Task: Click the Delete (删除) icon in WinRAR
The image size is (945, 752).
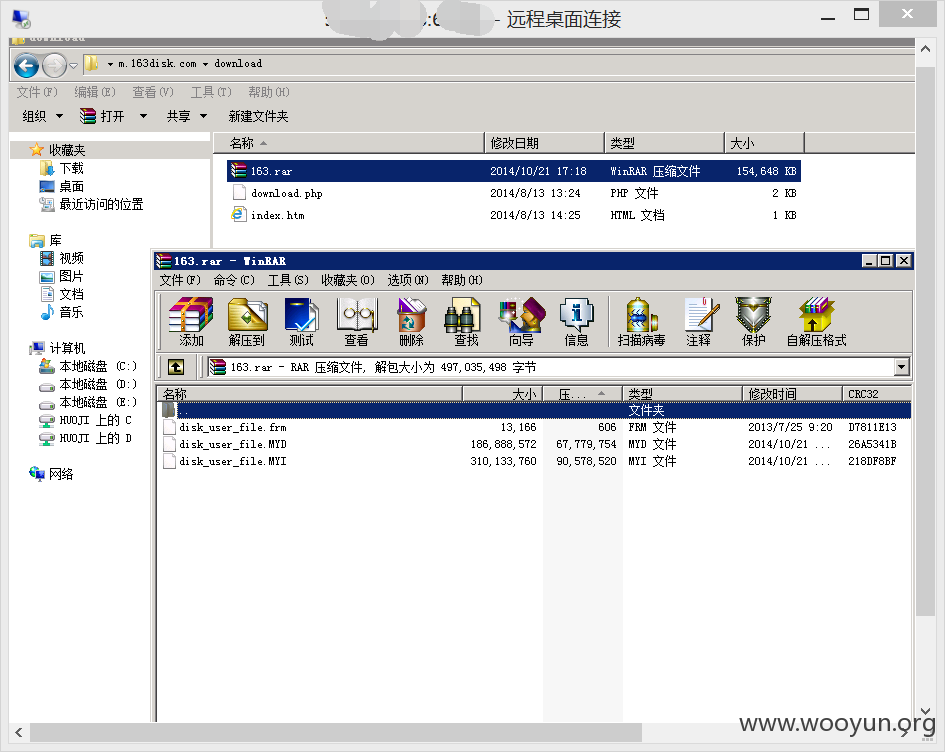Action: click(x=412, y=322)
